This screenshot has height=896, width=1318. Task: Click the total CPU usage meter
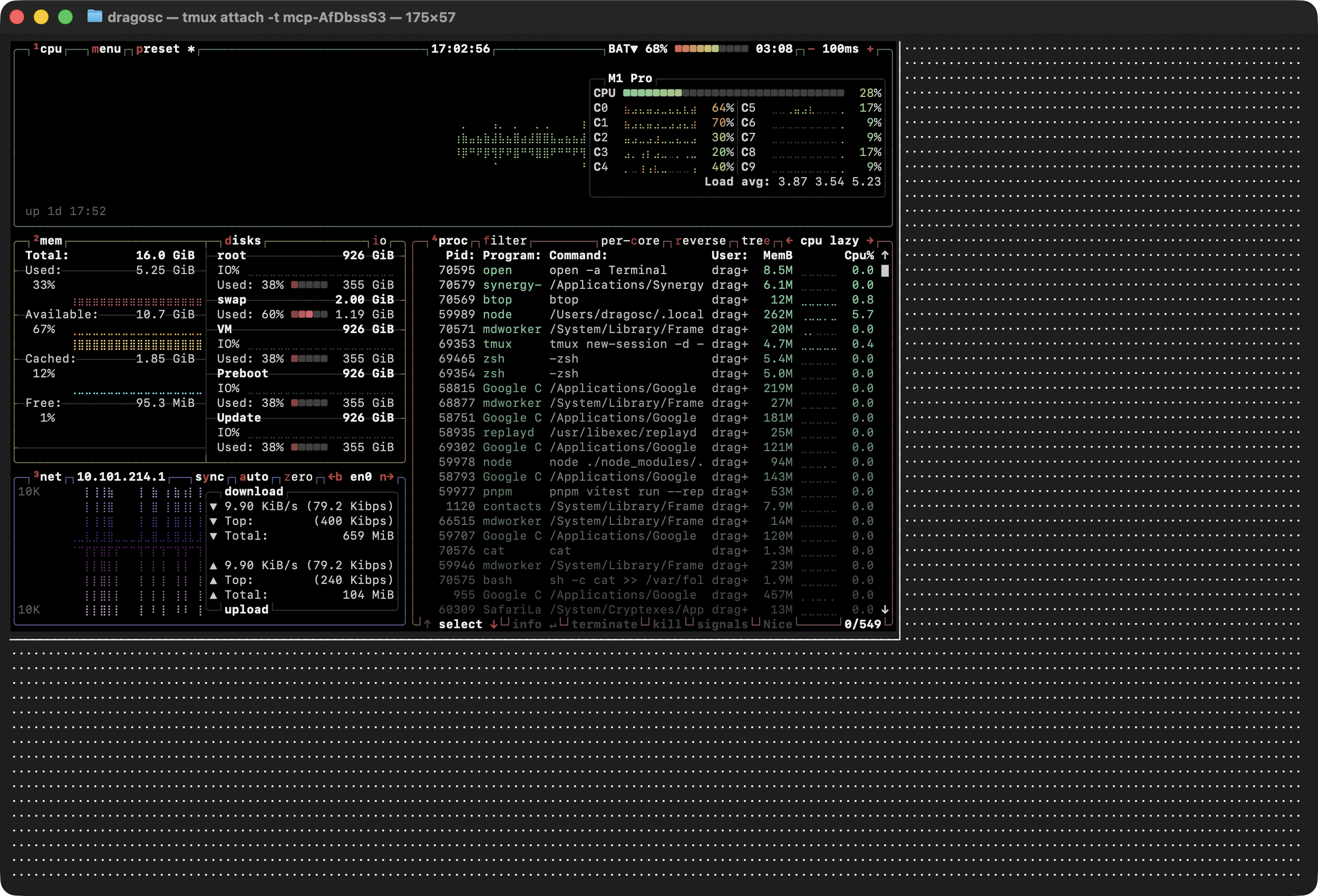click(733, 93)
